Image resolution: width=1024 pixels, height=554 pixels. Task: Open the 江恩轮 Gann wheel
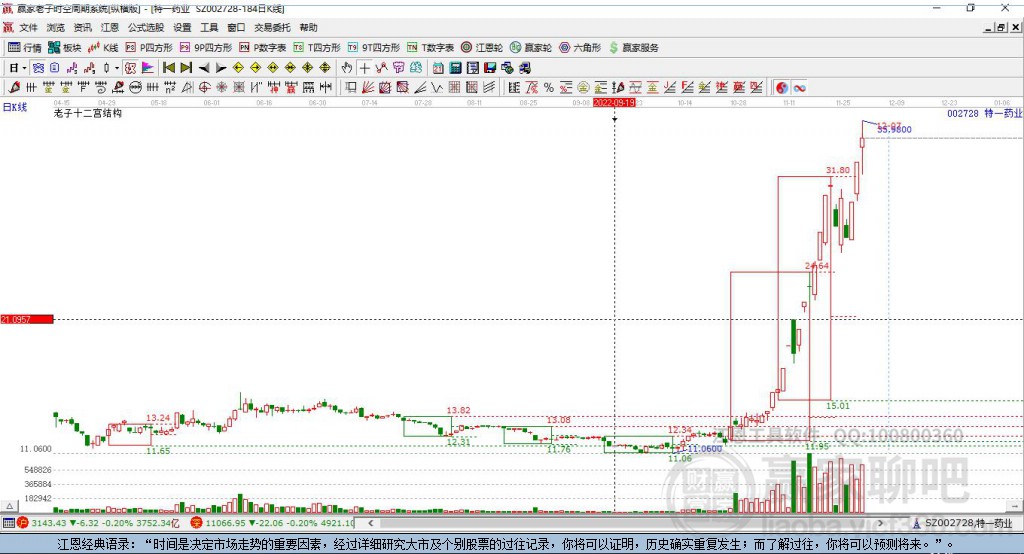tap(482, 48)
